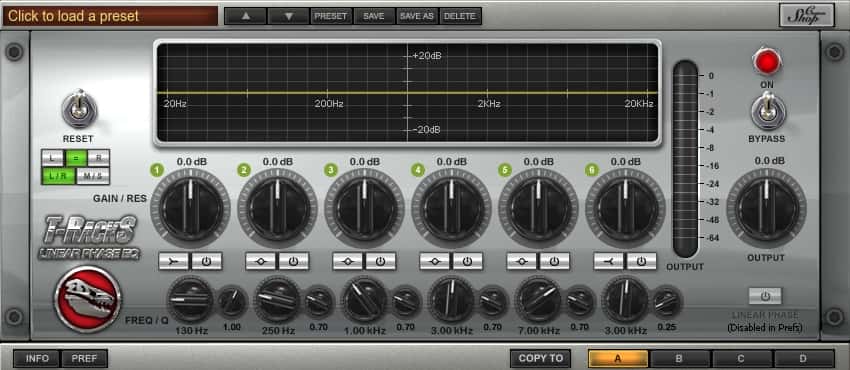Select peak filter type for band 5
Screen dimensions: 850x370
click(521, 261)
